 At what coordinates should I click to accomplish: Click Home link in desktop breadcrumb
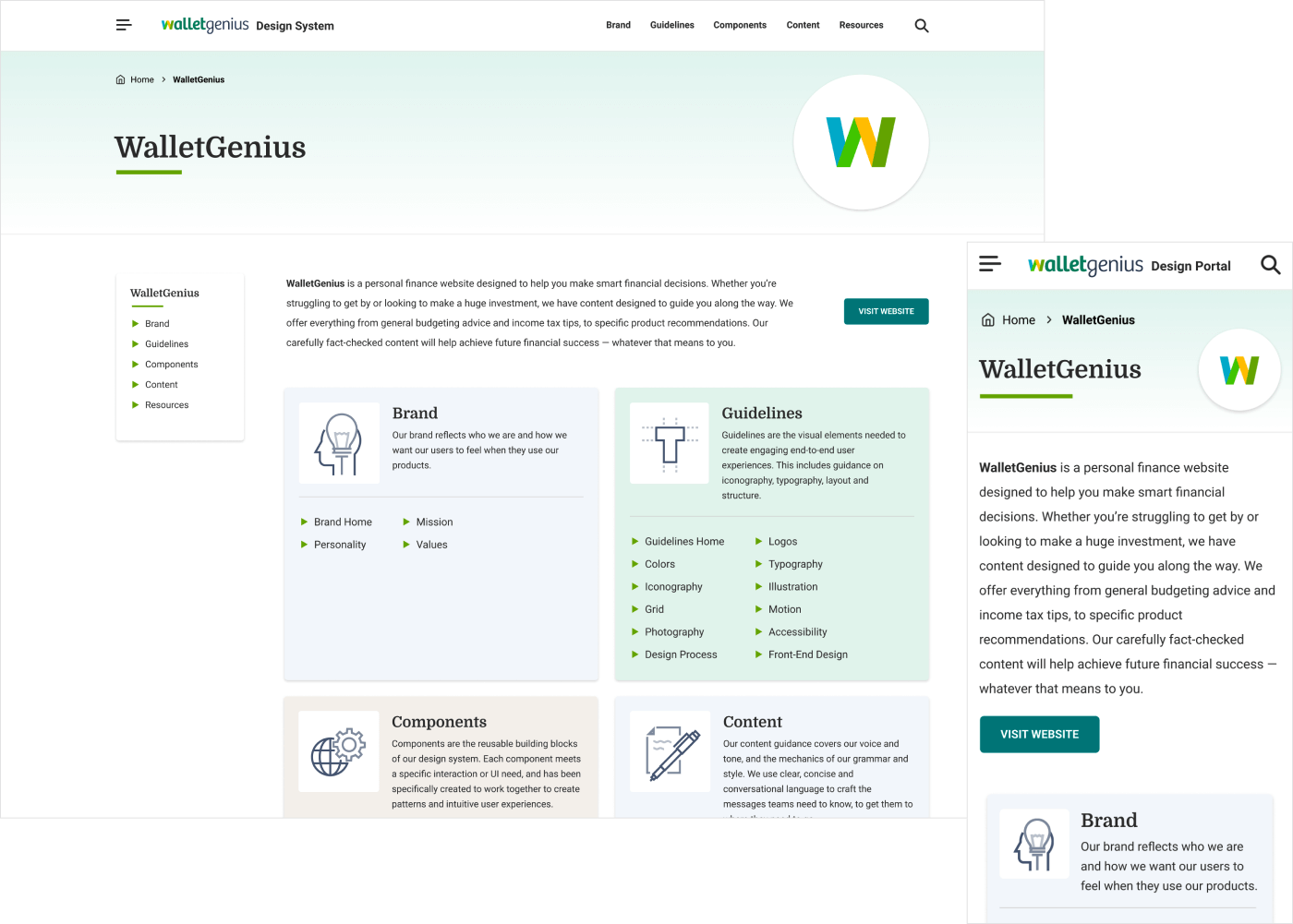coord(142,79)
